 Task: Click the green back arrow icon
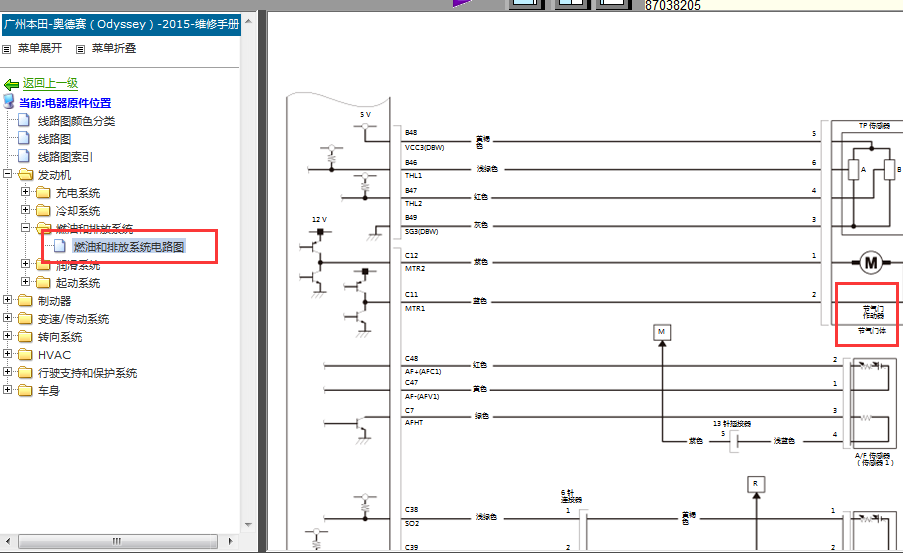click(11, 85)
